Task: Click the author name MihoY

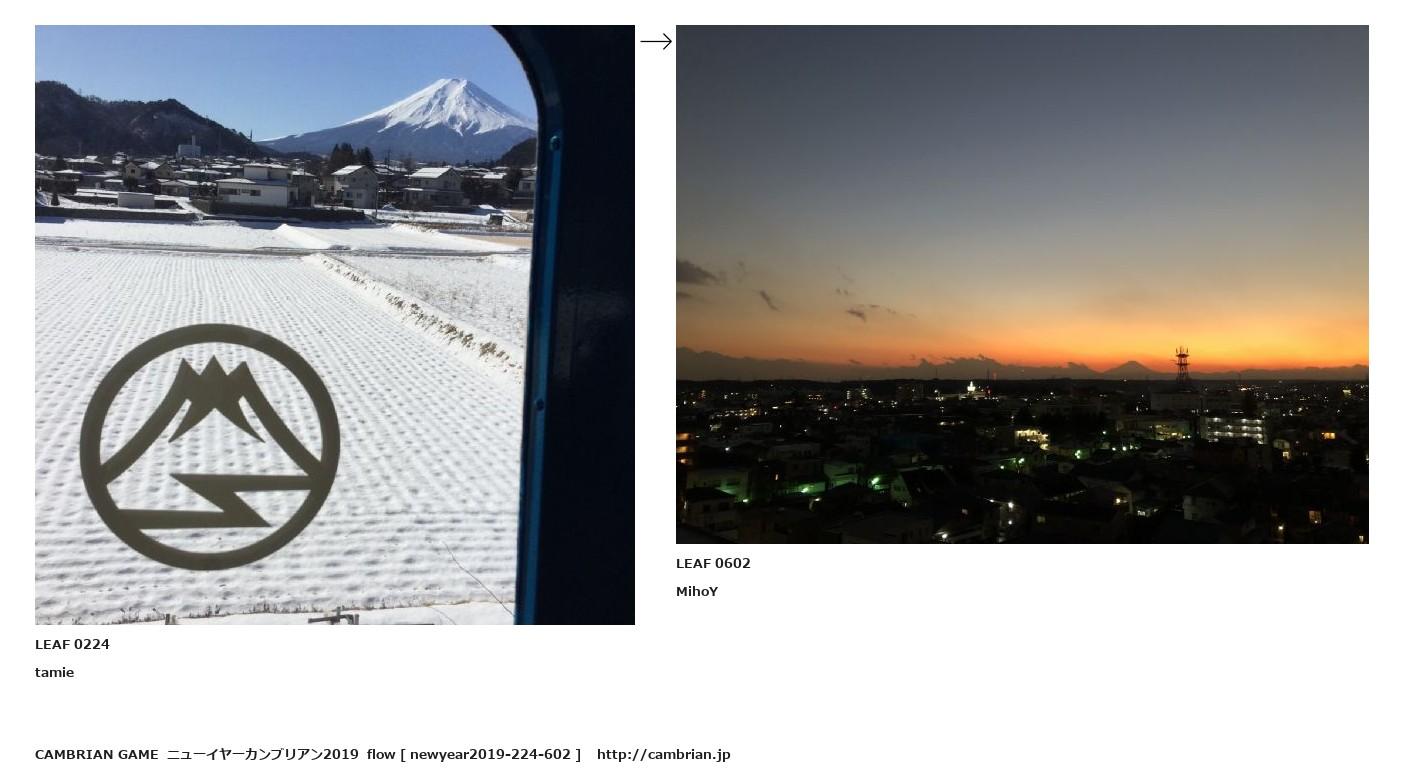Action: [x=697, y=591]
